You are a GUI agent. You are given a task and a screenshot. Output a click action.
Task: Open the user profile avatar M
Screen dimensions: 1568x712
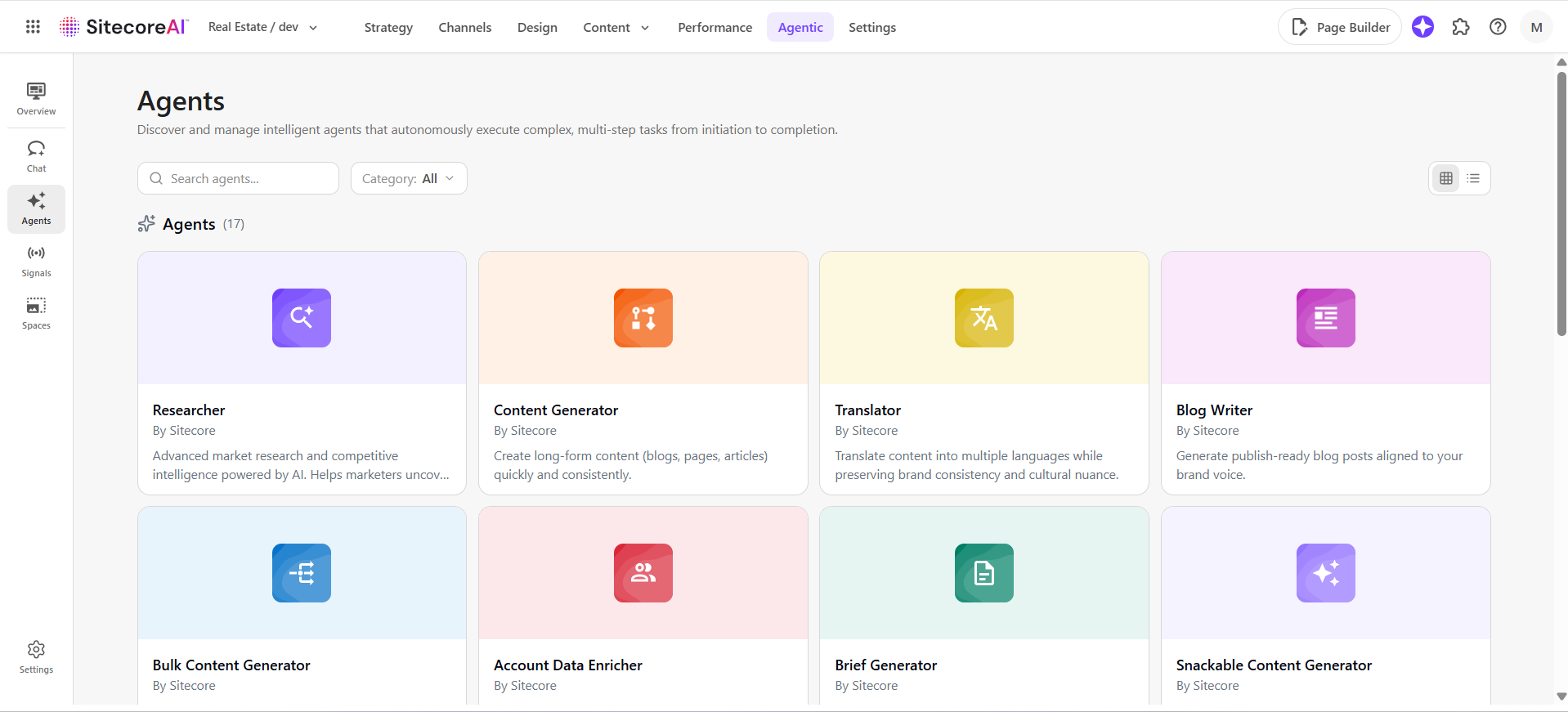[1536, 27]
